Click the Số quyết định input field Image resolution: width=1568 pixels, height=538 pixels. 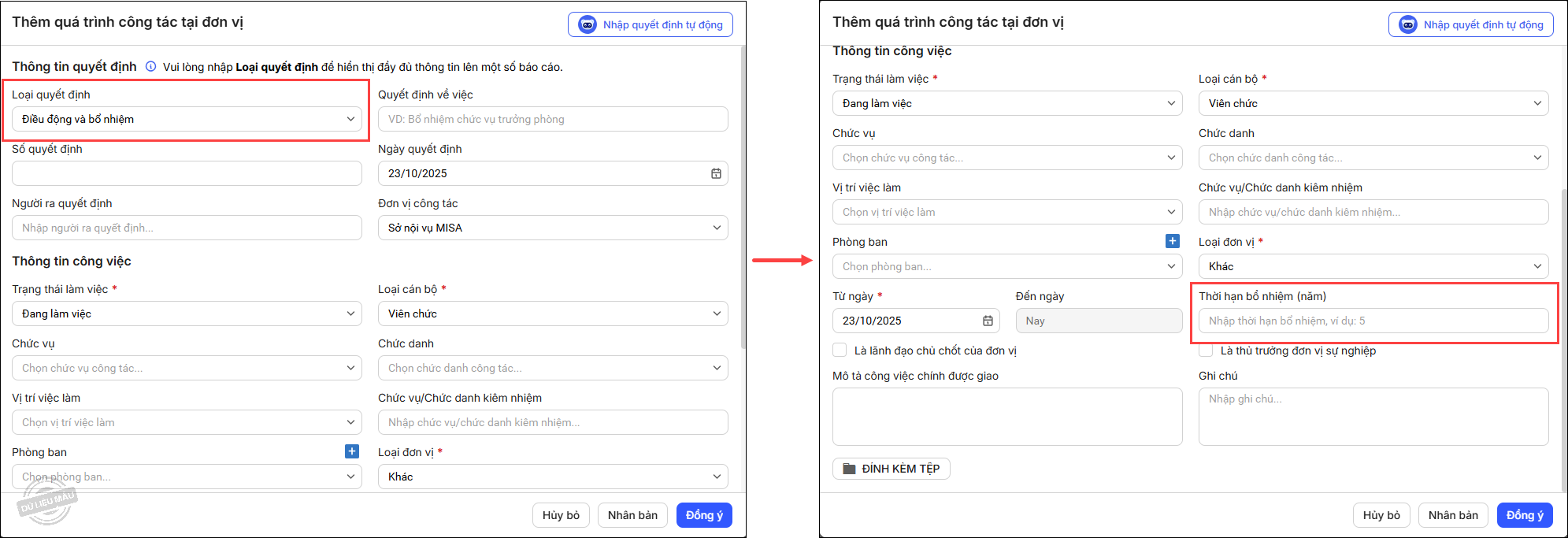[187, 173]
